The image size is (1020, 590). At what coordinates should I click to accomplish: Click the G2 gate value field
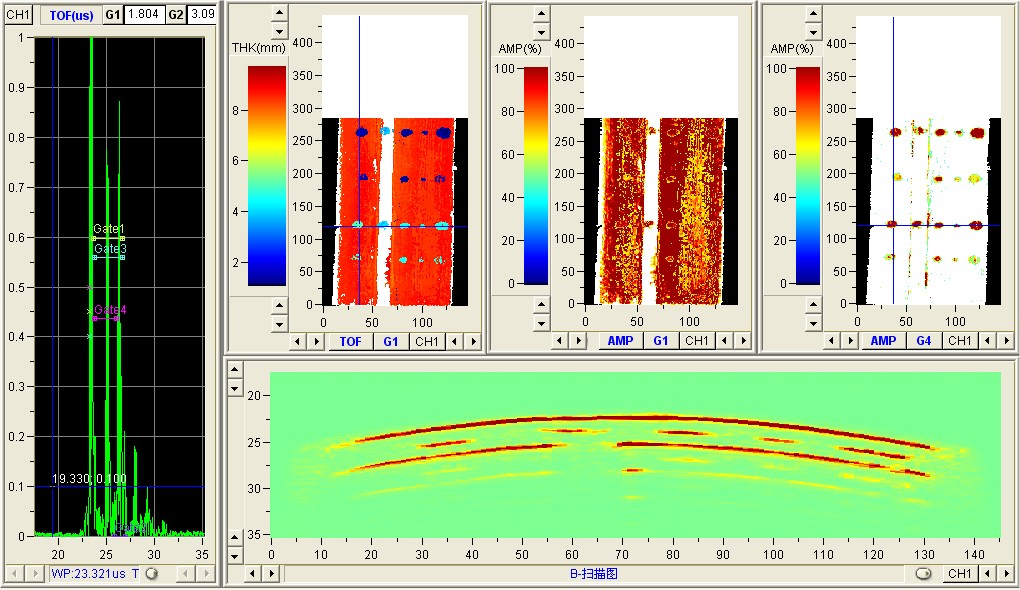point(201,15)
